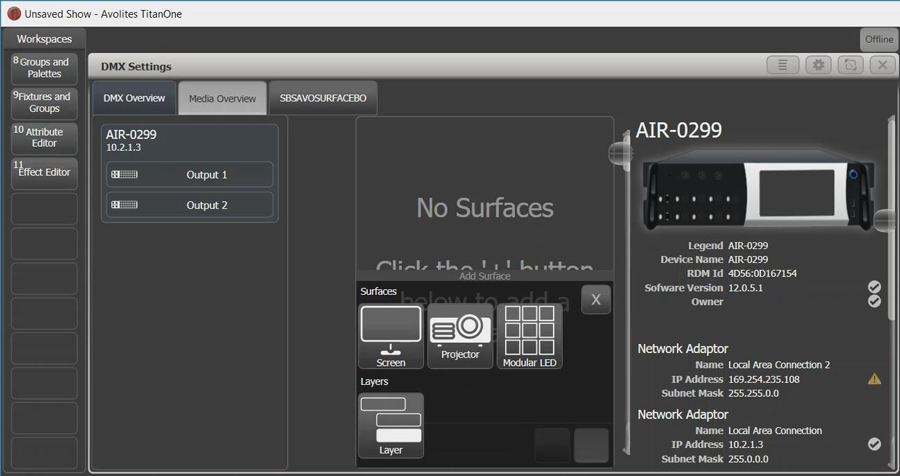Click the round handle left of AIR-0299 details
The width and height of the screenshot is (900, 476).
(x=620, y=153)
